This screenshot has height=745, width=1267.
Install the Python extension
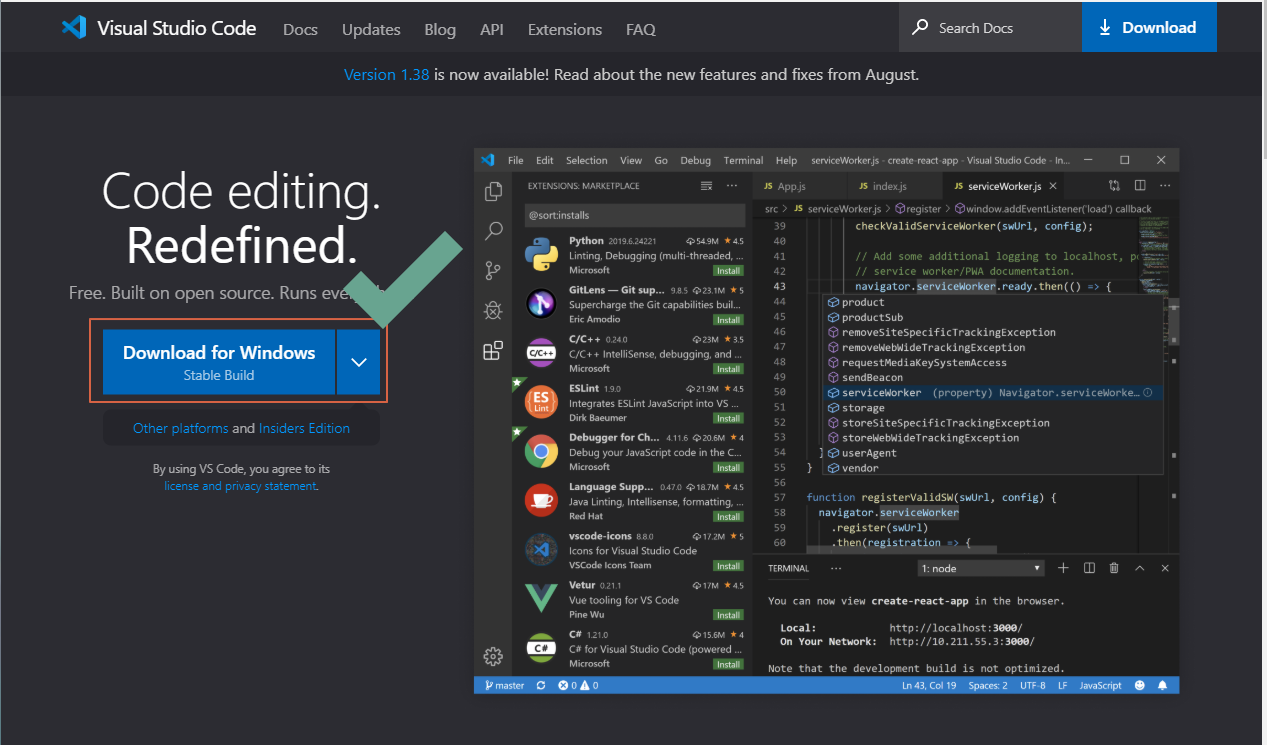click(x=727, y=271)
